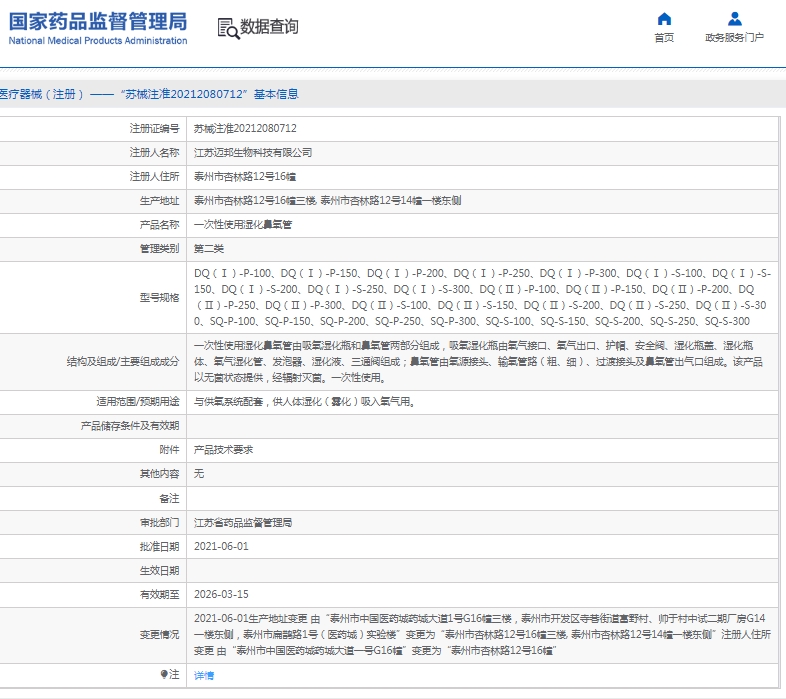Click the 国家药品监督管理局 logo
The width and height of the screenshot is (786, 699).
98,29
